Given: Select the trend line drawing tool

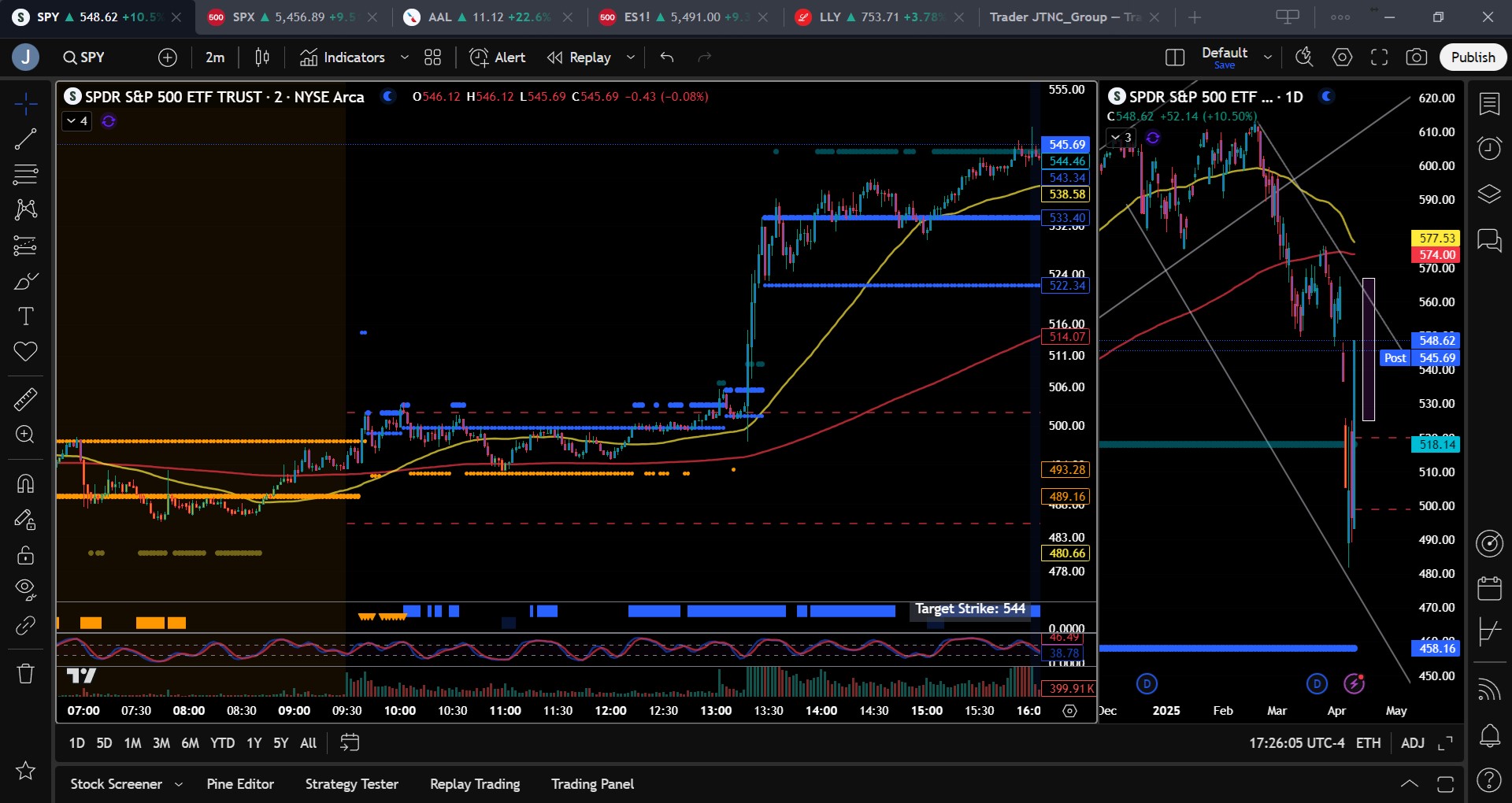Looking at the screenshot, I should coord(25,139).
